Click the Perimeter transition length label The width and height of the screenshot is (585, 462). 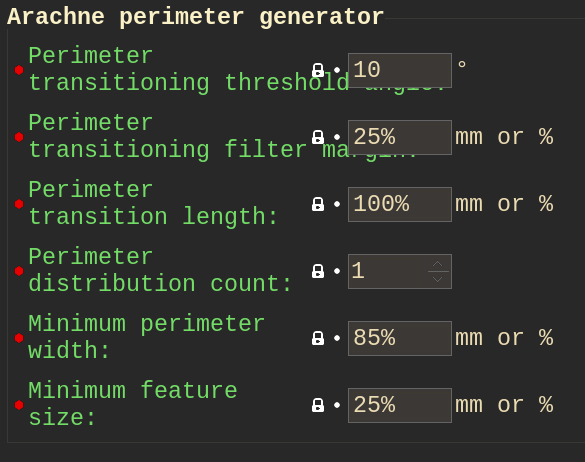click(153, 203)
